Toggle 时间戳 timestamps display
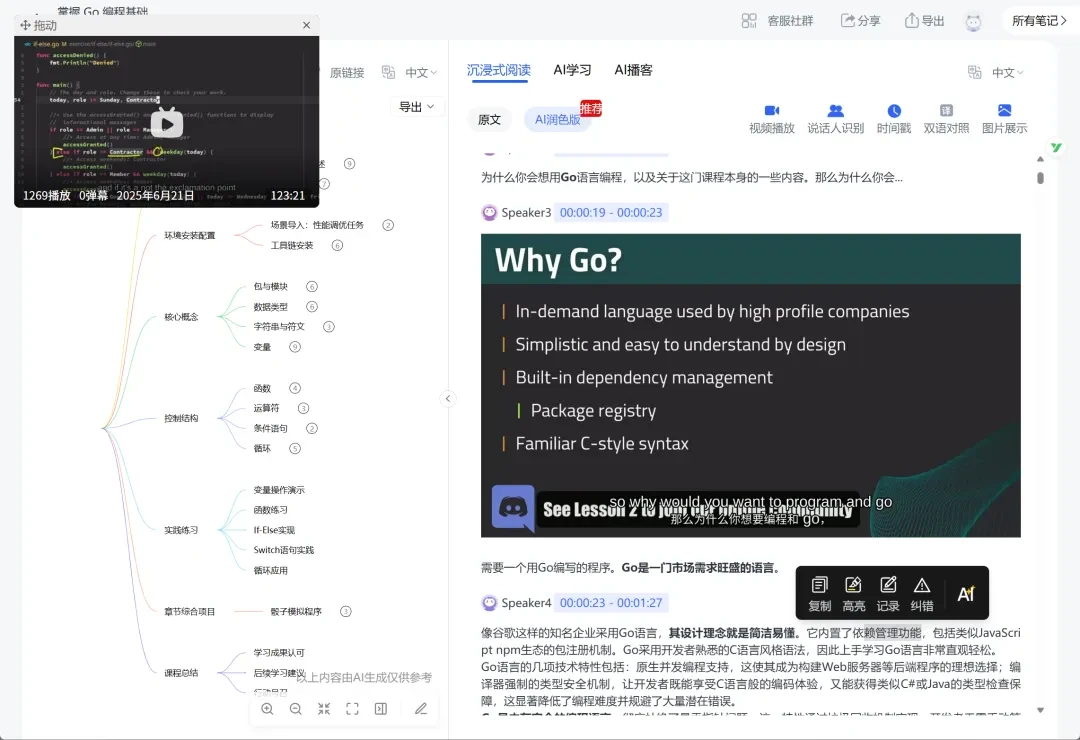Viewport: 1080px width, 740px height. (894, 119)
